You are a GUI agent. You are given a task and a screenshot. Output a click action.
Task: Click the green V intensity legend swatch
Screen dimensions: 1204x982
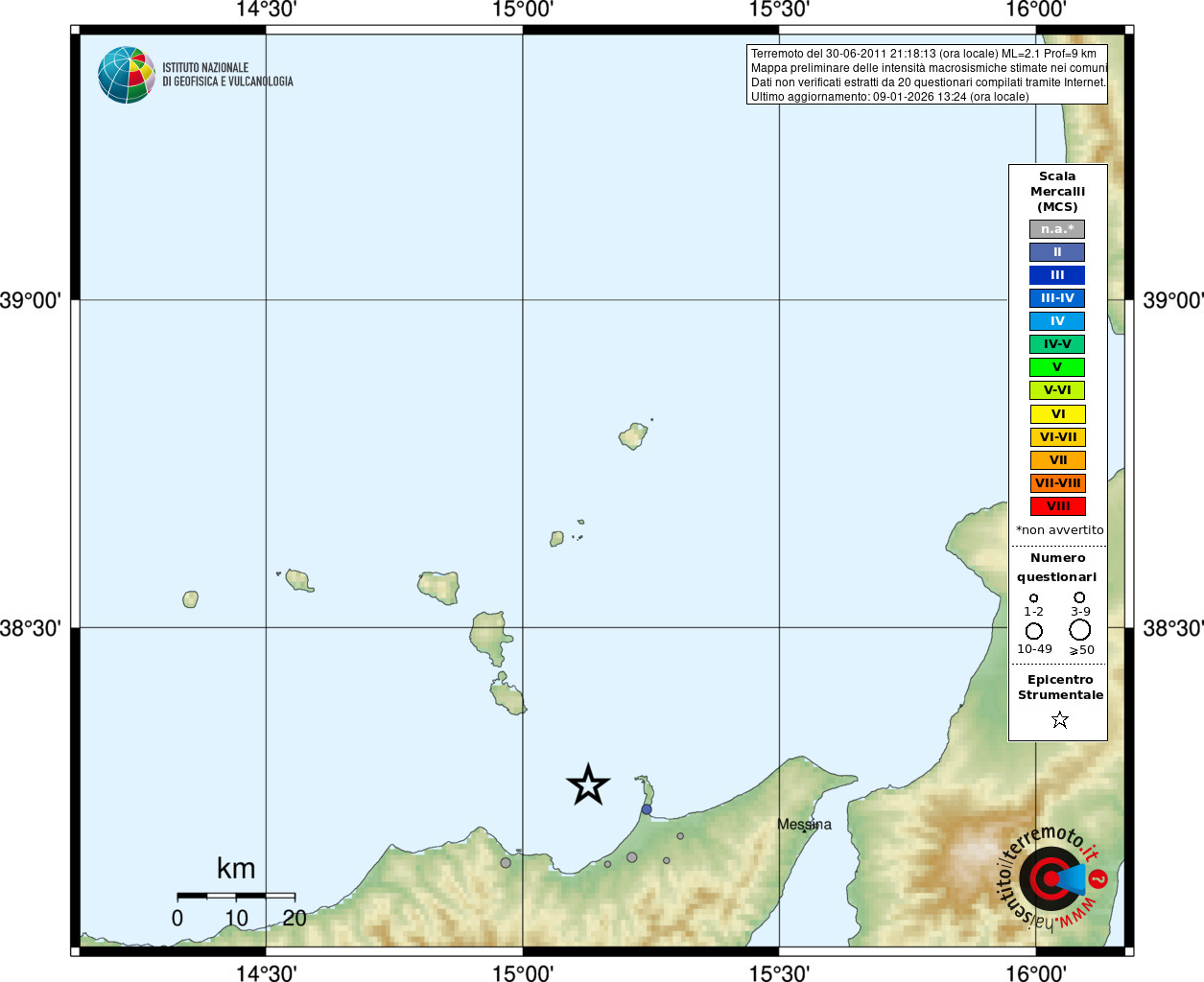pyautogui.click(x=1057, y=367)
